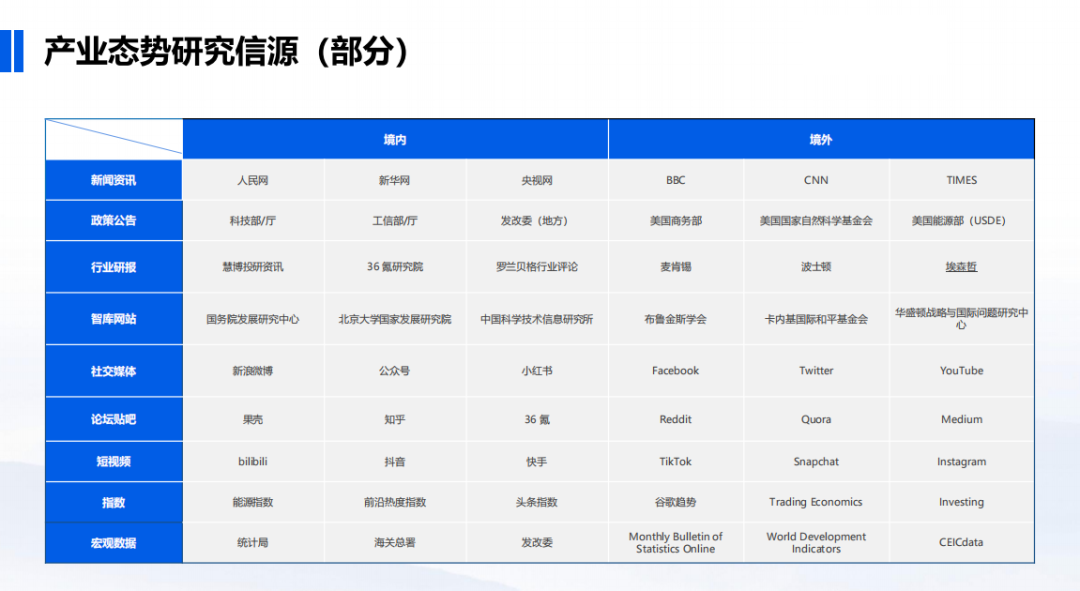The height and width of the screenshot is (591, 1080).
Task: Click the 社交媒体 row header
Action: pyautogui.click(x=113, y=370)
